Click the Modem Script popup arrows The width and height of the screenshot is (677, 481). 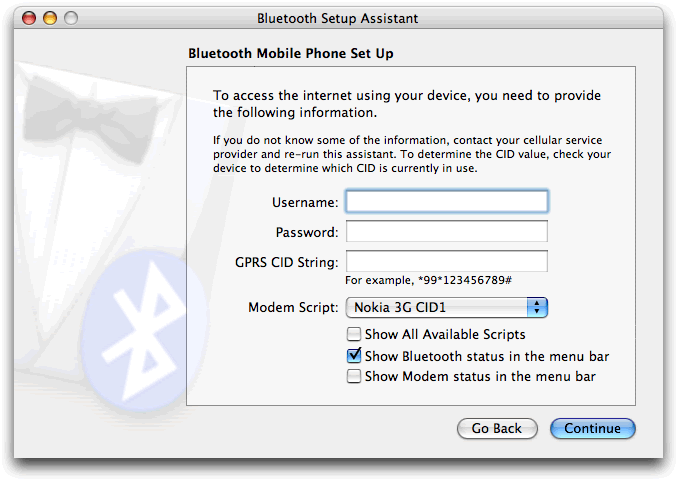(x=537, y=308)
